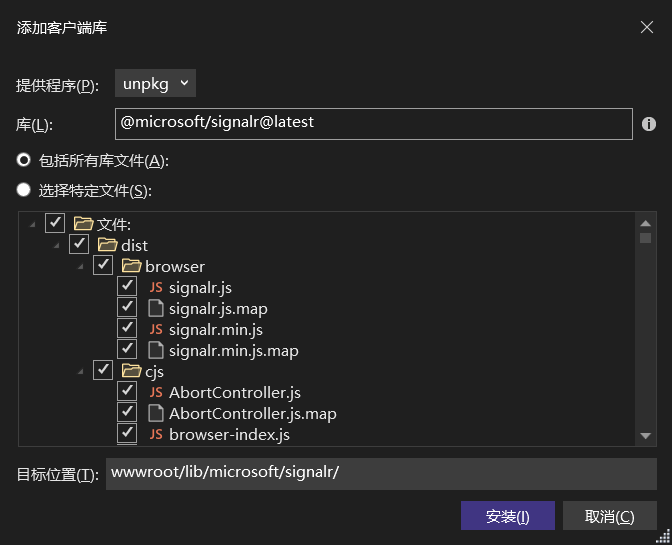
Task: Uncheck the signalr.min.js checkbox
Action: pyautogui.click(x=127, y=328)
